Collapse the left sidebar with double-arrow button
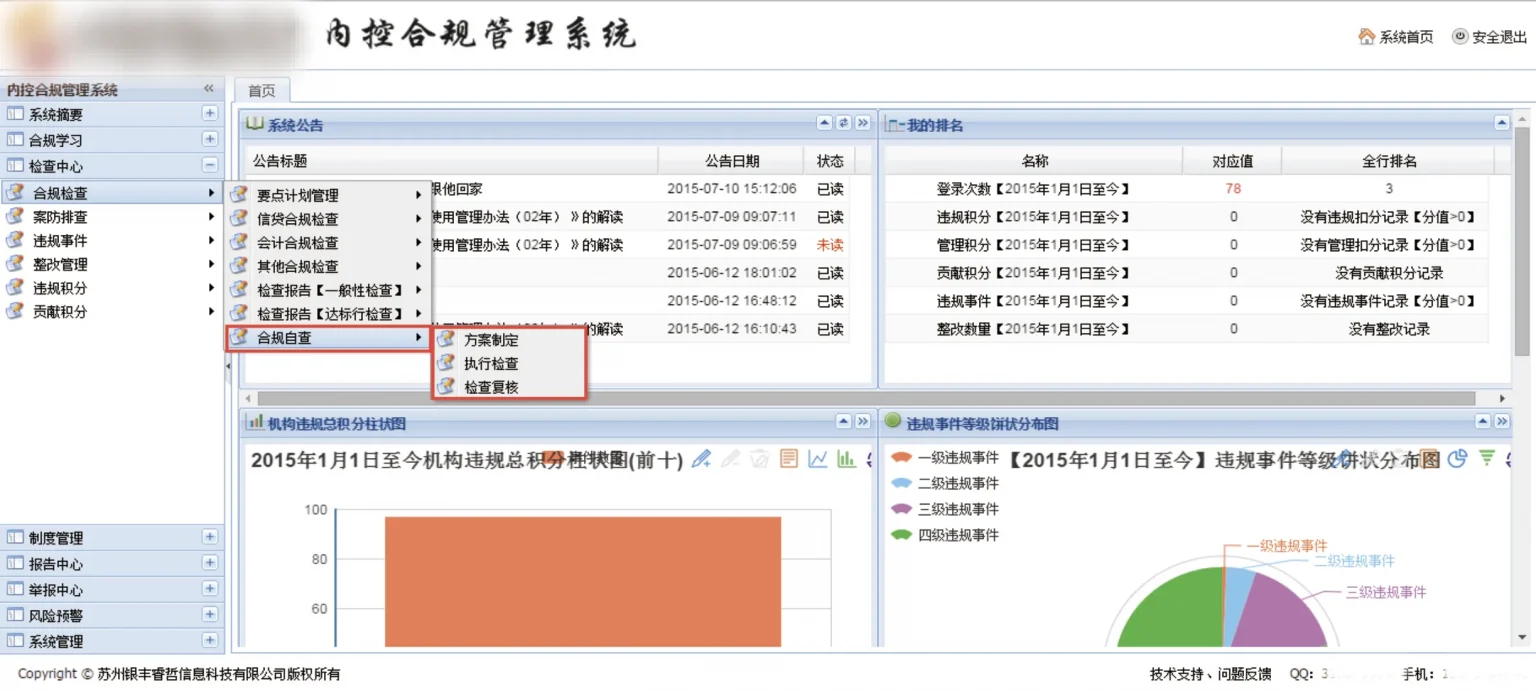 click(209, 89)
